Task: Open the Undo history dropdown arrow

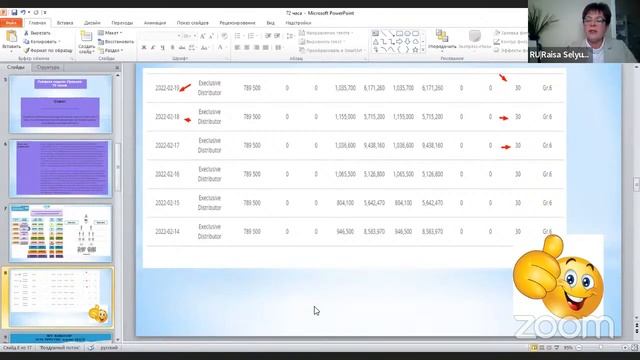Action: pyautogui.click(x=29, y=13)
